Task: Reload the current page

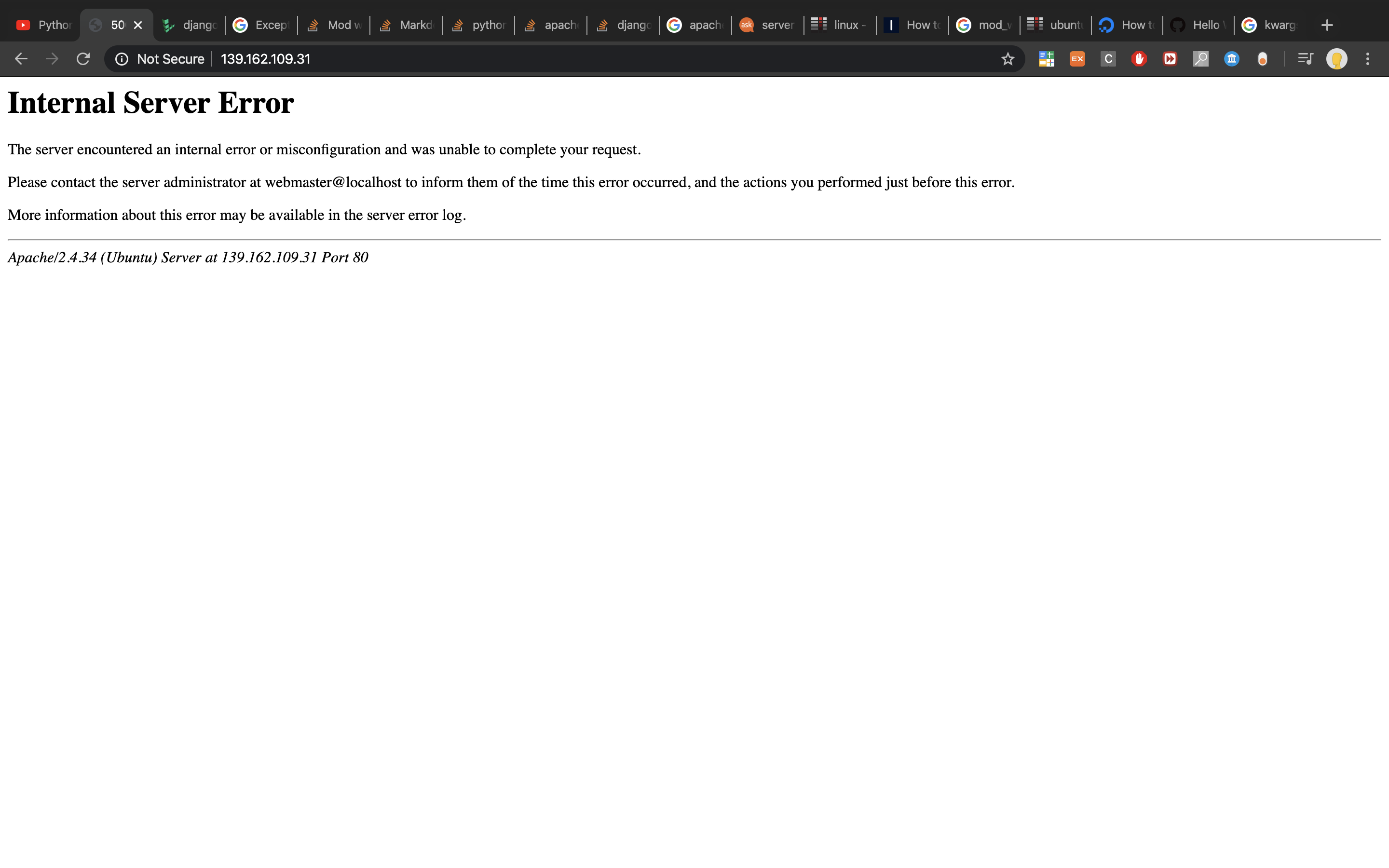Action: tap(83, 59)
